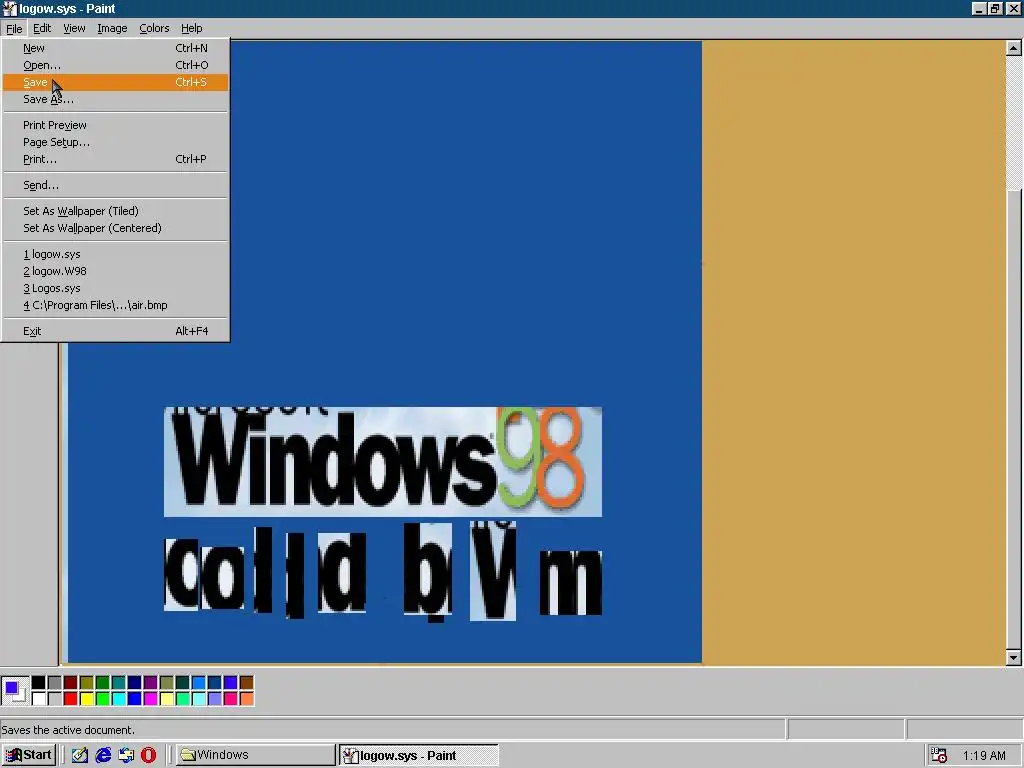The height and width of the screenshot is (768, 1024).
Task: Switch to the Windows folder taskbar button
Action: pyautogui.click(x=255, y=755)
